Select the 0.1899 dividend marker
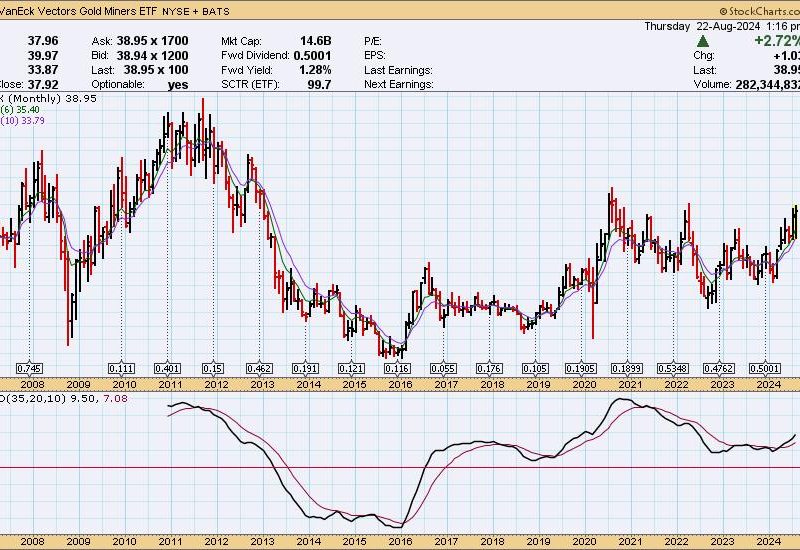Image resolution: width=800 pixels, height=550 pixels. point(627,368)
